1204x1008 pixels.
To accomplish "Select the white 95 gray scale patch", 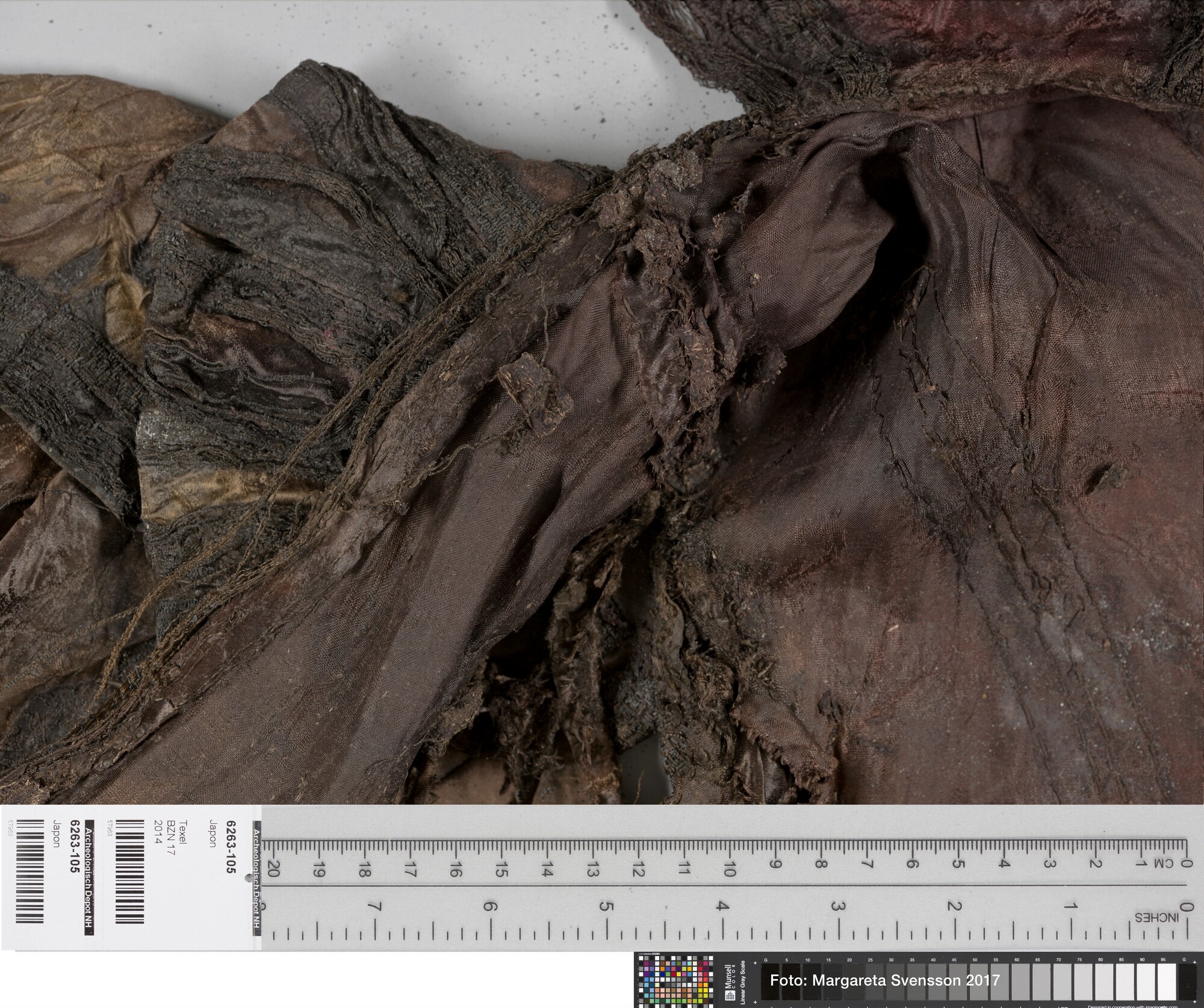I will point(1165,983).
